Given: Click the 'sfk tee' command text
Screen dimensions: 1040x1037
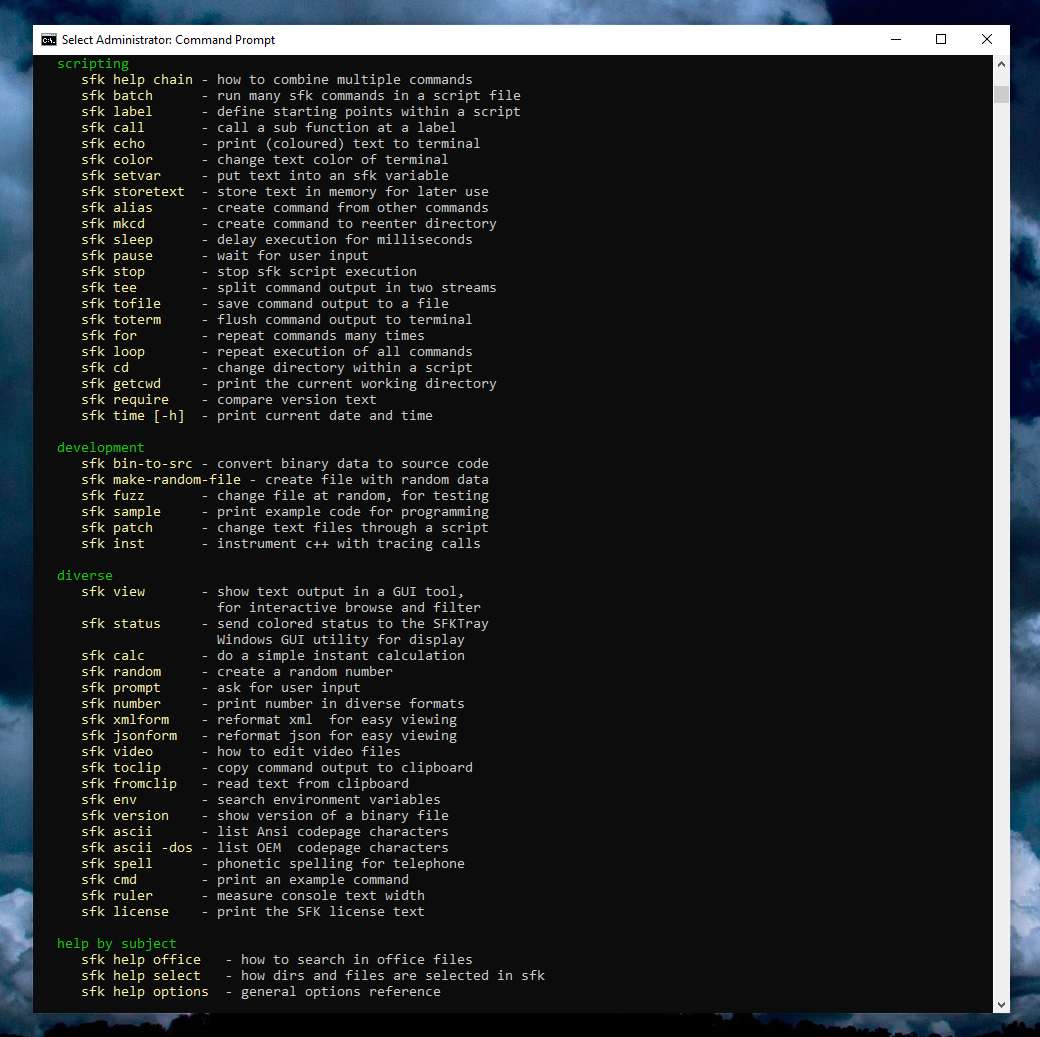Looking at the screenshot, I should (x=109, y=287).
